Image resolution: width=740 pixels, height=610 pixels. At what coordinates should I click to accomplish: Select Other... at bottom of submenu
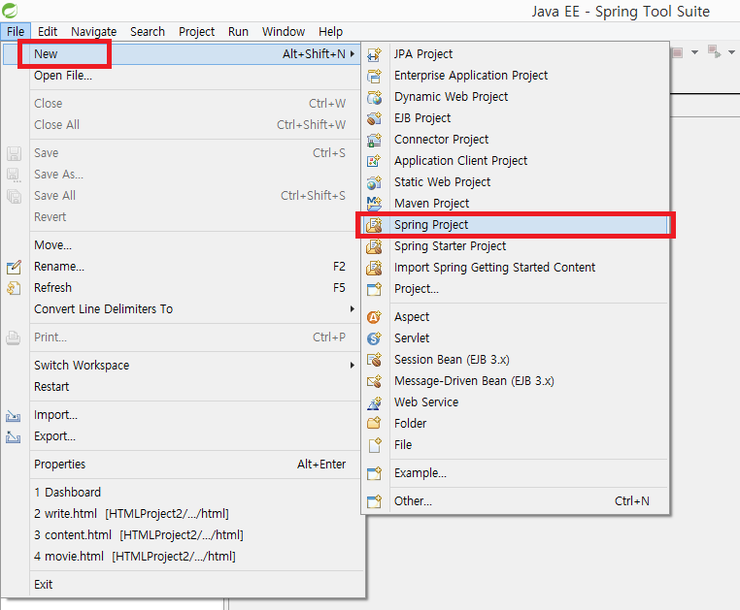click(413, 501)
